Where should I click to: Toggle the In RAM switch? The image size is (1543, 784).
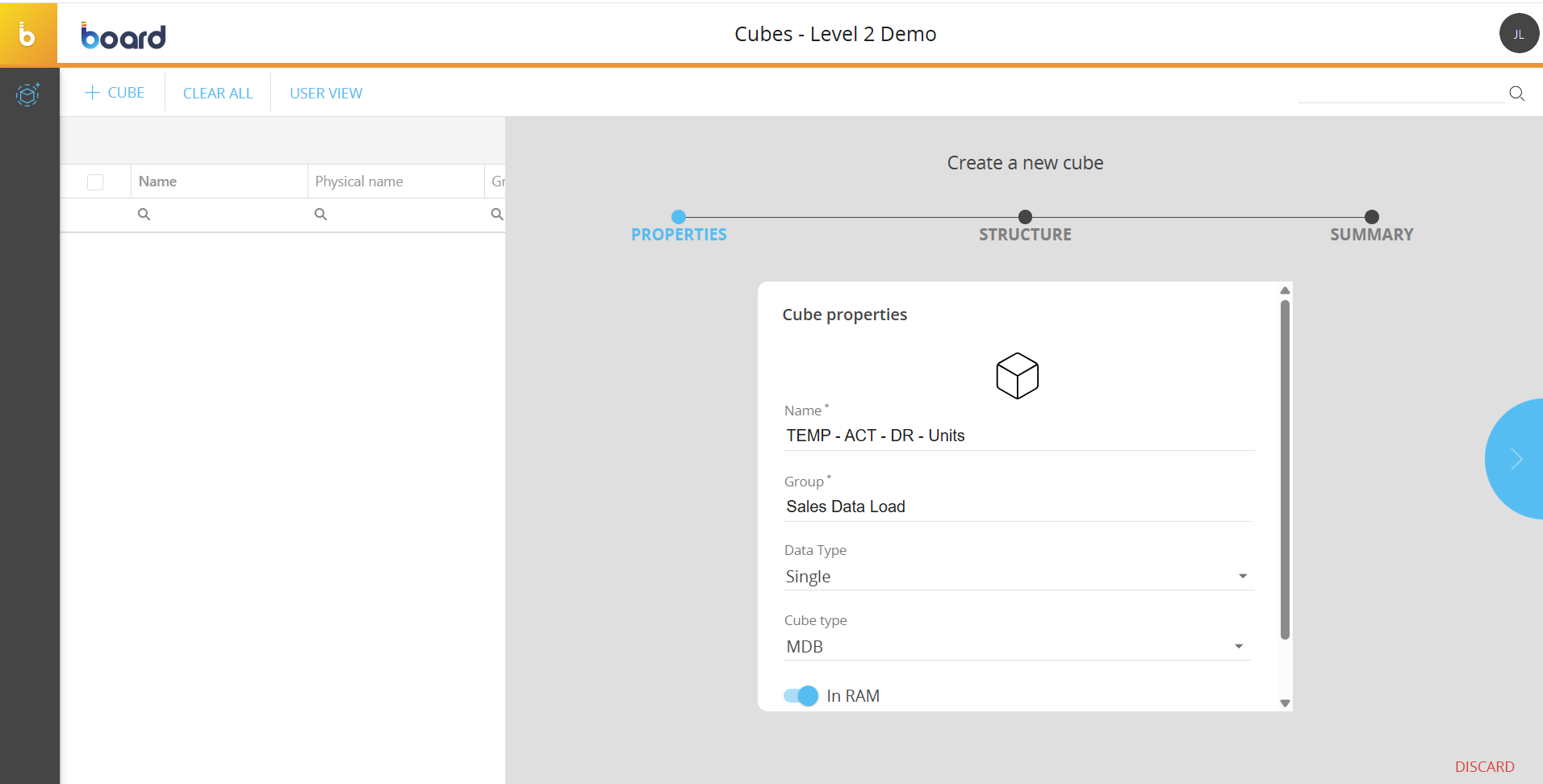[x=801, y=696]
